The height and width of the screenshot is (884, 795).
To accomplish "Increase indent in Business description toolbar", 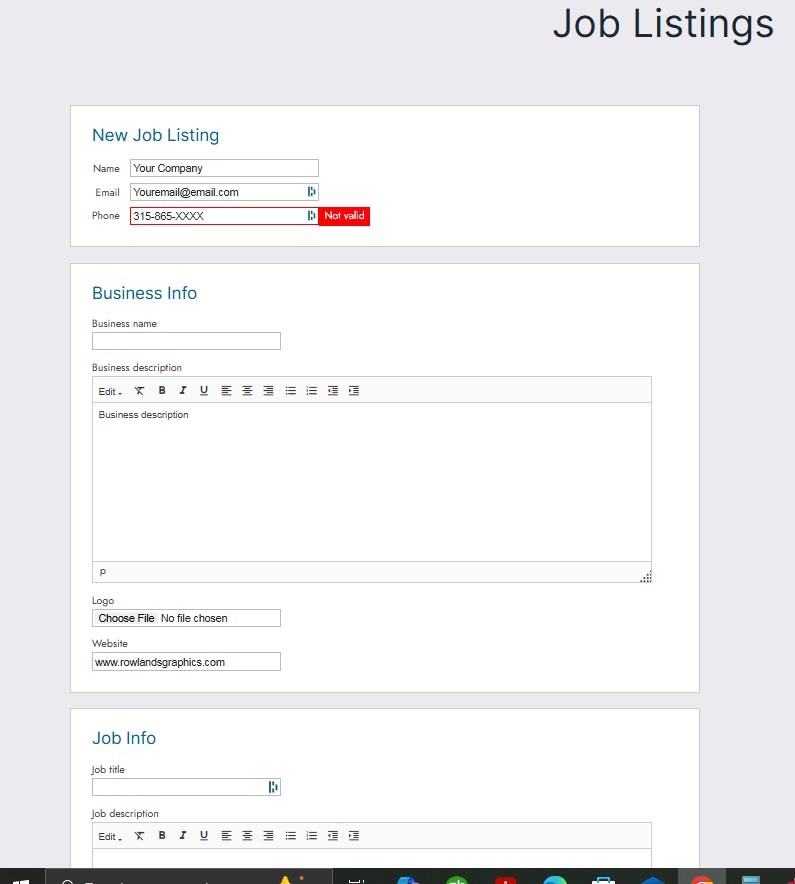I will 354,391.
